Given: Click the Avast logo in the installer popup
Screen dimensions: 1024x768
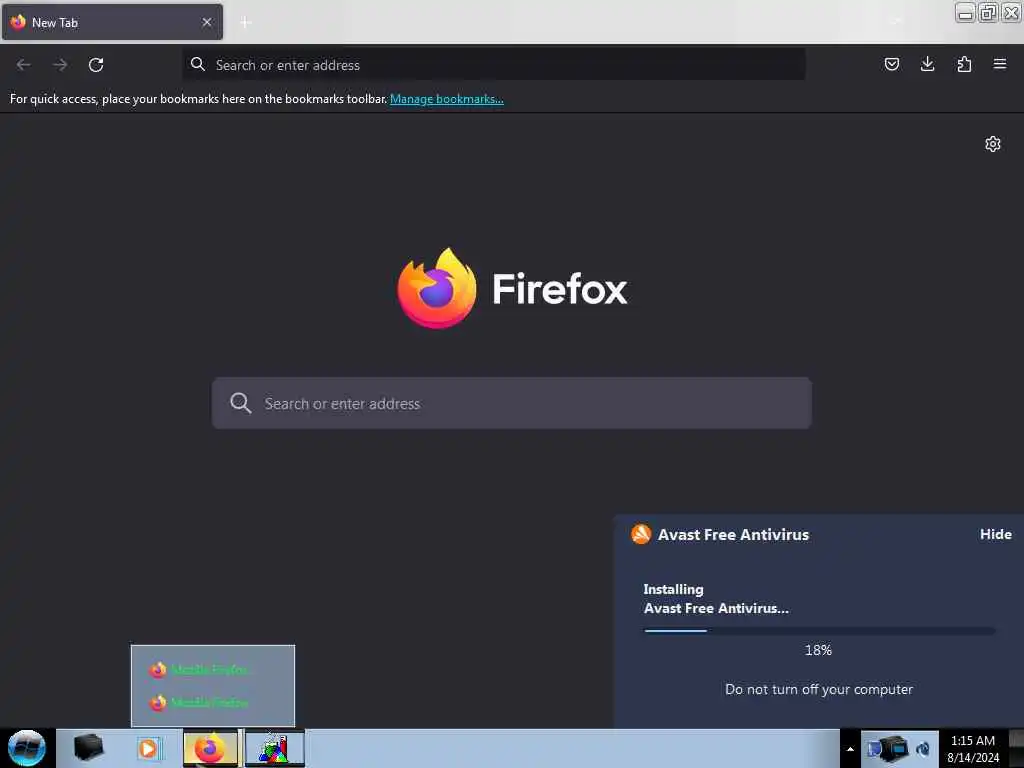Looking at the screenshot, I should 641,534.
